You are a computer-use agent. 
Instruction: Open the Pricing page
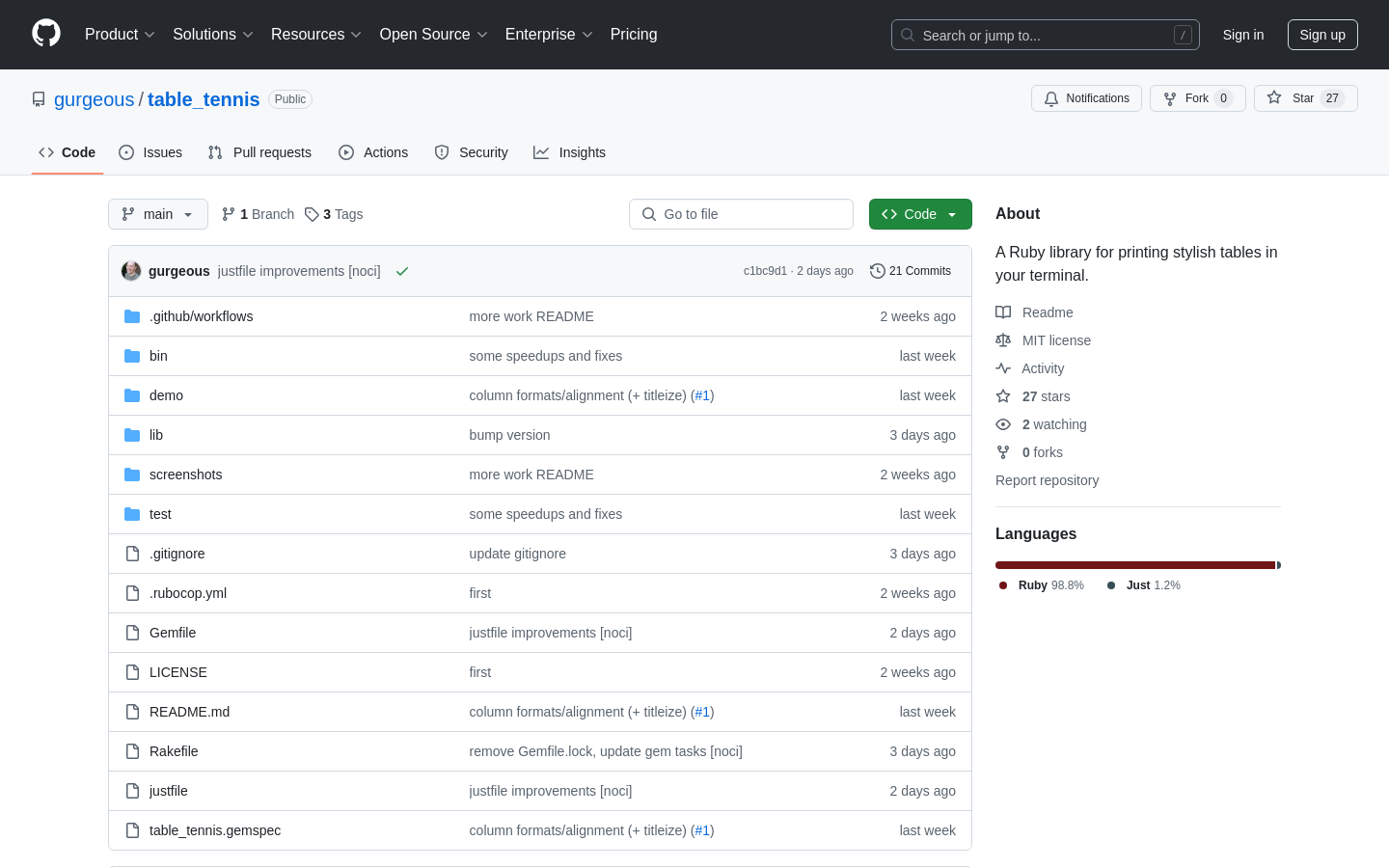pos(634,35)
